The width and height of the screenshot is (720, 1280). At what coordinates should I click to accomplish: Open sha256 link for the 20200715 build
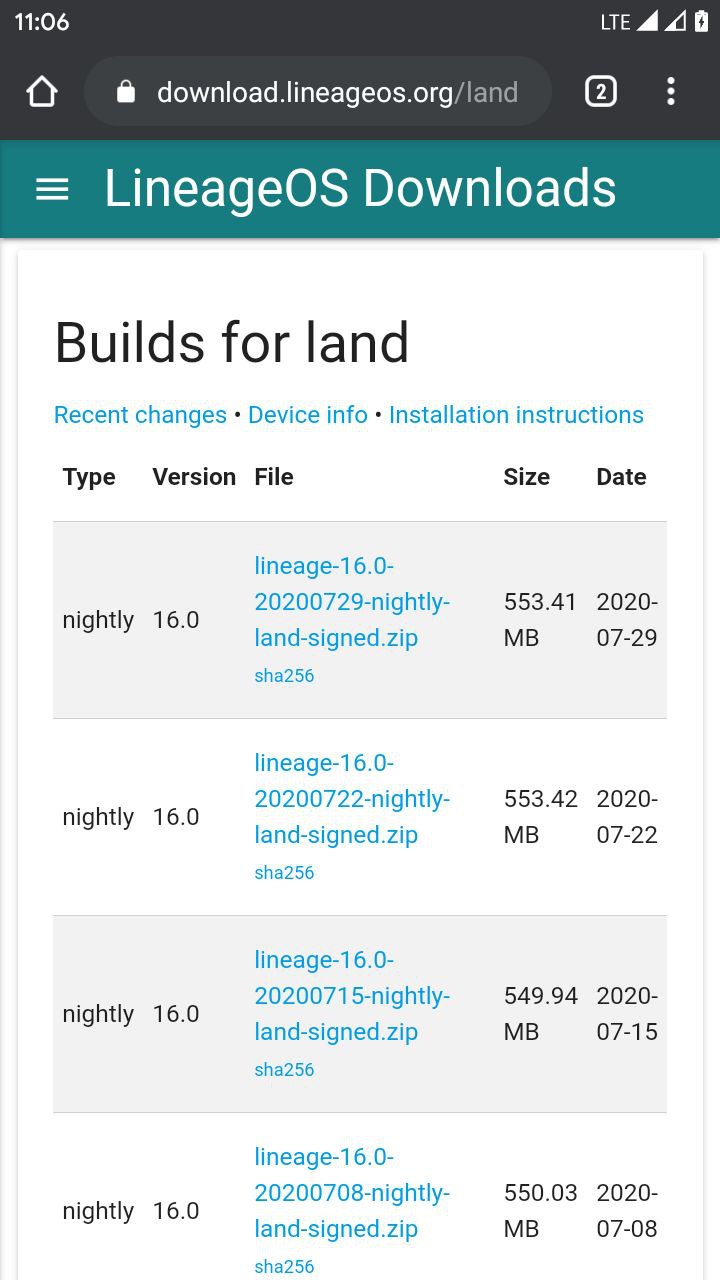pos(284,1070)
